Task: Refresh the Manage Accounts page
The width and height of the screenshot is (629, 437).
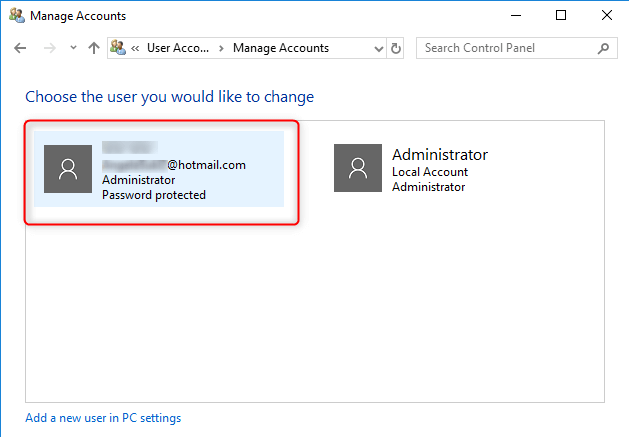Action: click(396, 48)
